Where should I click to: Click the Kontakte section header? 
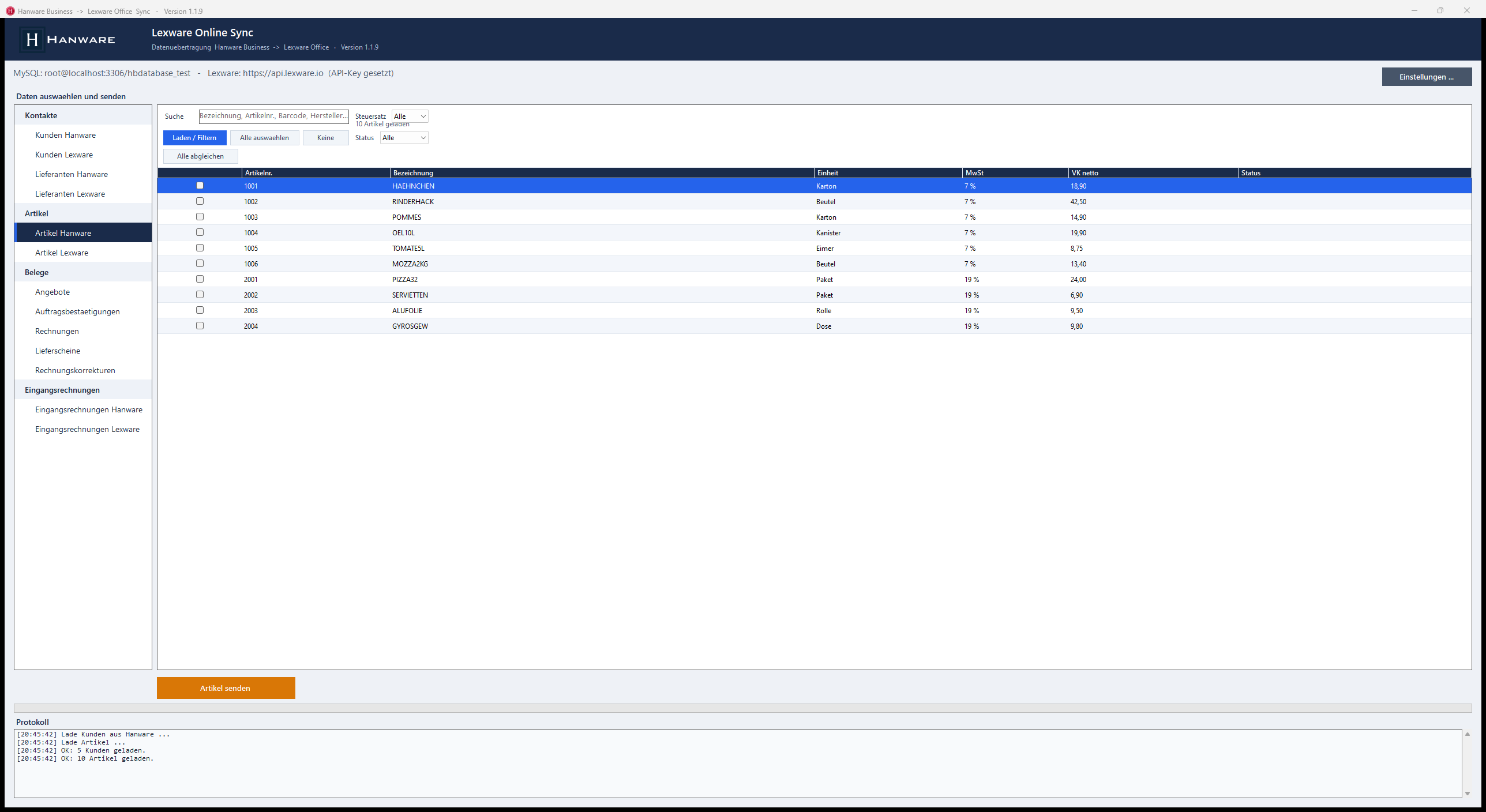tap(83, 115)
